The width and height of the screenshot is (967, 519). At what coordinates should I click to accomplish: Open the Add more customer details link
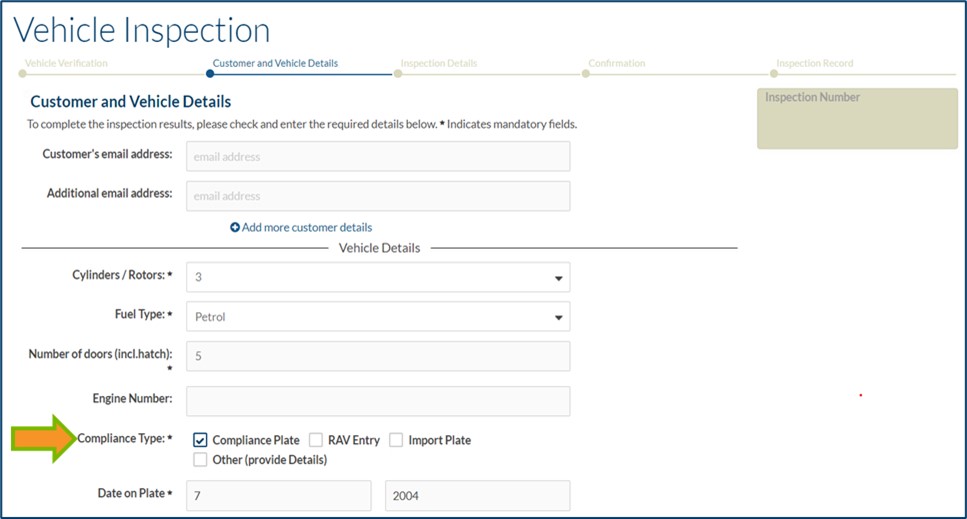(x=306, y=228)
